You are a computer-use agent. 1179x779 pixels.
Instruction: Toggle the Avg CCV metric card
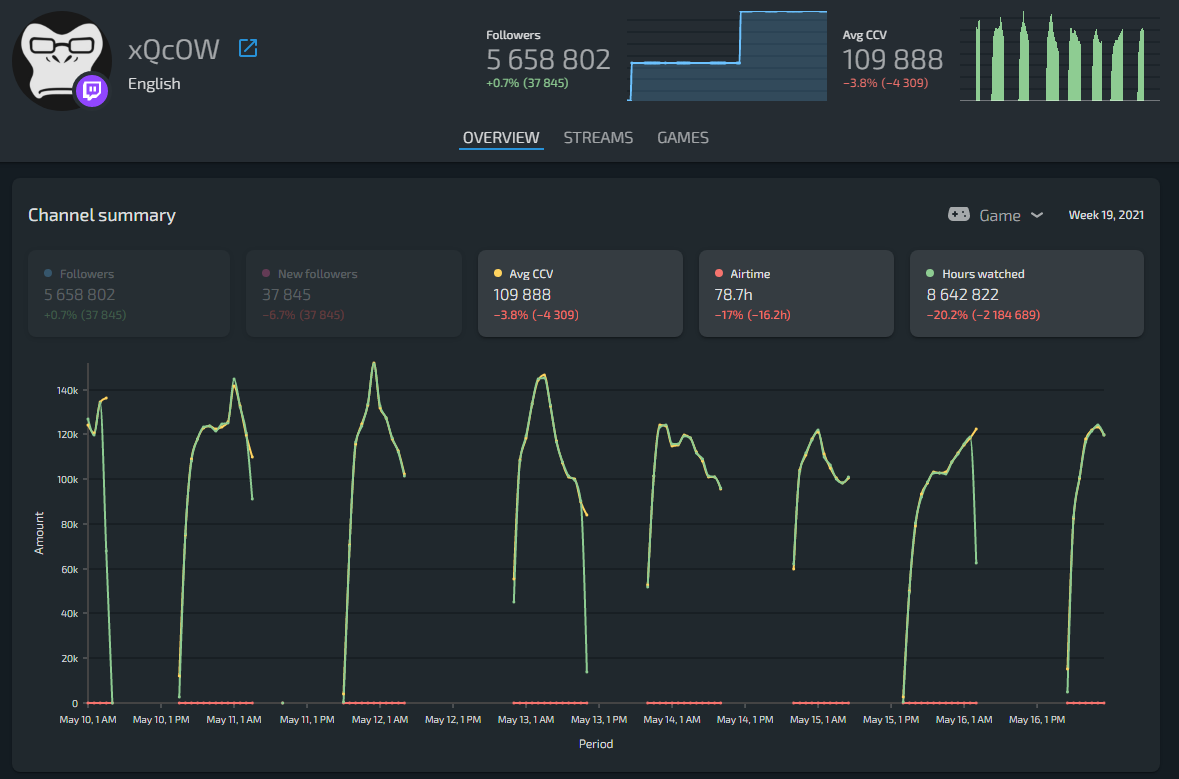point(580,293)
